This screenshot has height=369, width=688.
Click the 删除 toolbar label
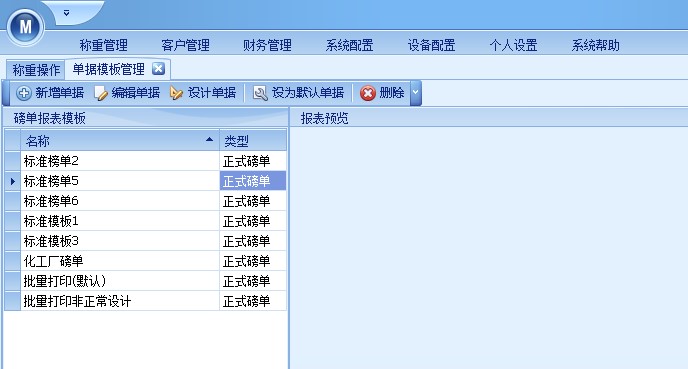click(x=392, y=93)
